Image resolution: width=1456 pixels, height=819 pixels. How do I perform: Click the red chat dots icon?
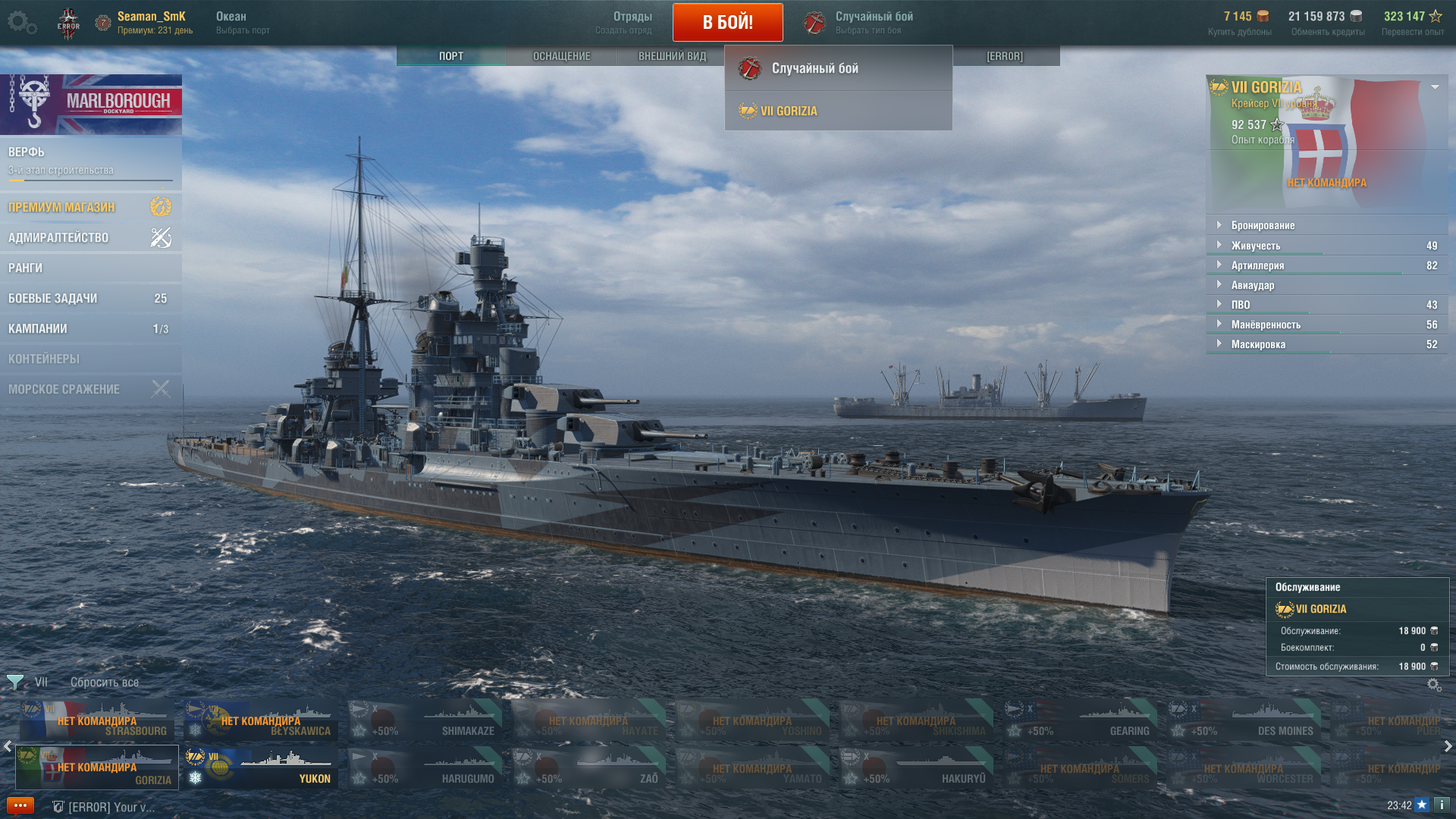[20, 805]
